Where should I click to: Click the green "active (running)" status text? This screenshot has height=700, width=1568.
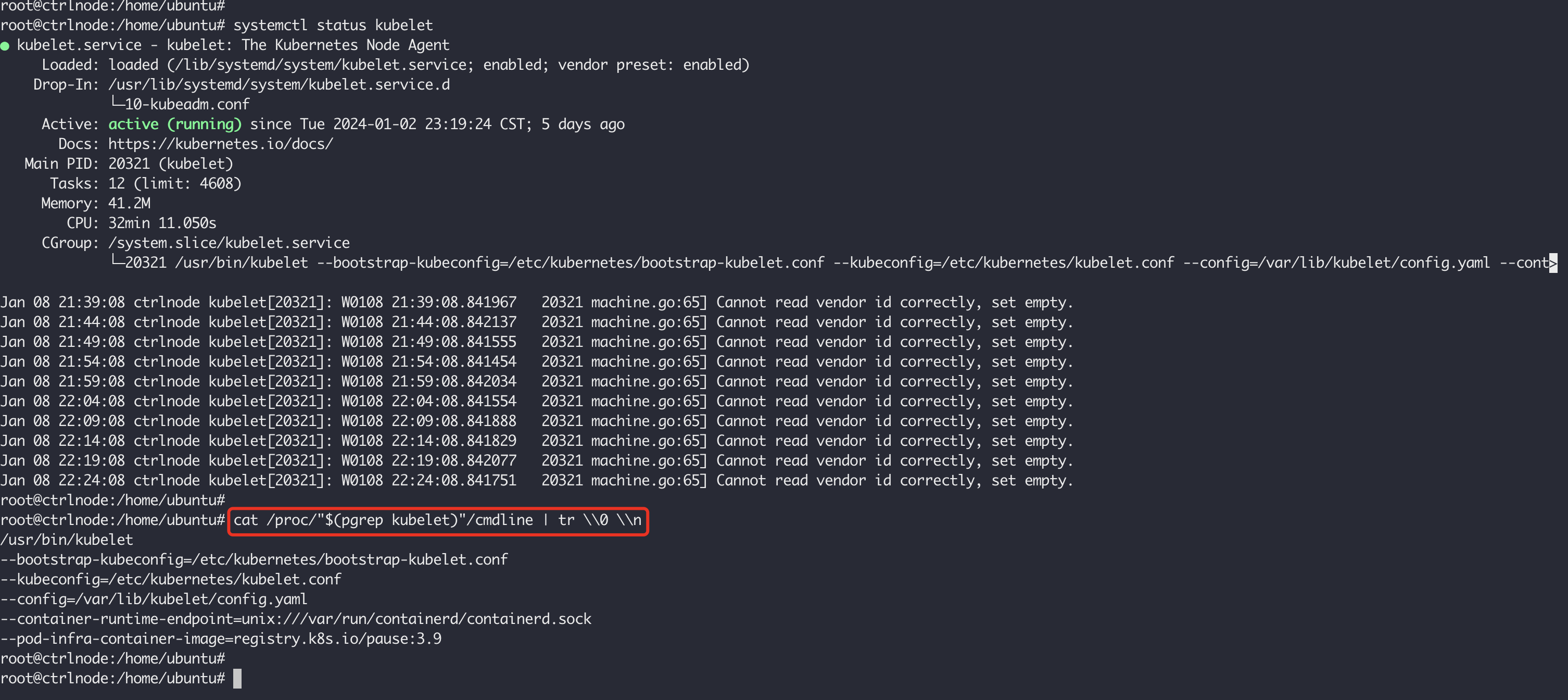[175, 124]
